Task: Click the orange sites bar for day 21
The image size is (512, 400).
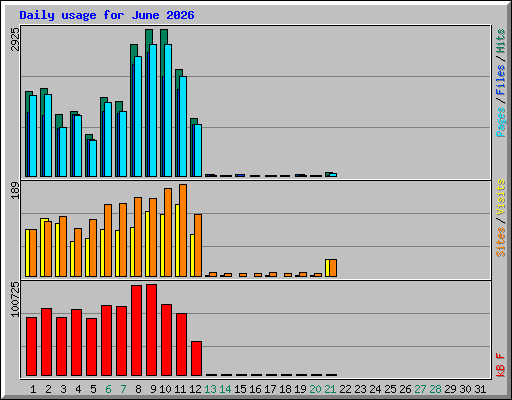Action: (x=333, y=268)
